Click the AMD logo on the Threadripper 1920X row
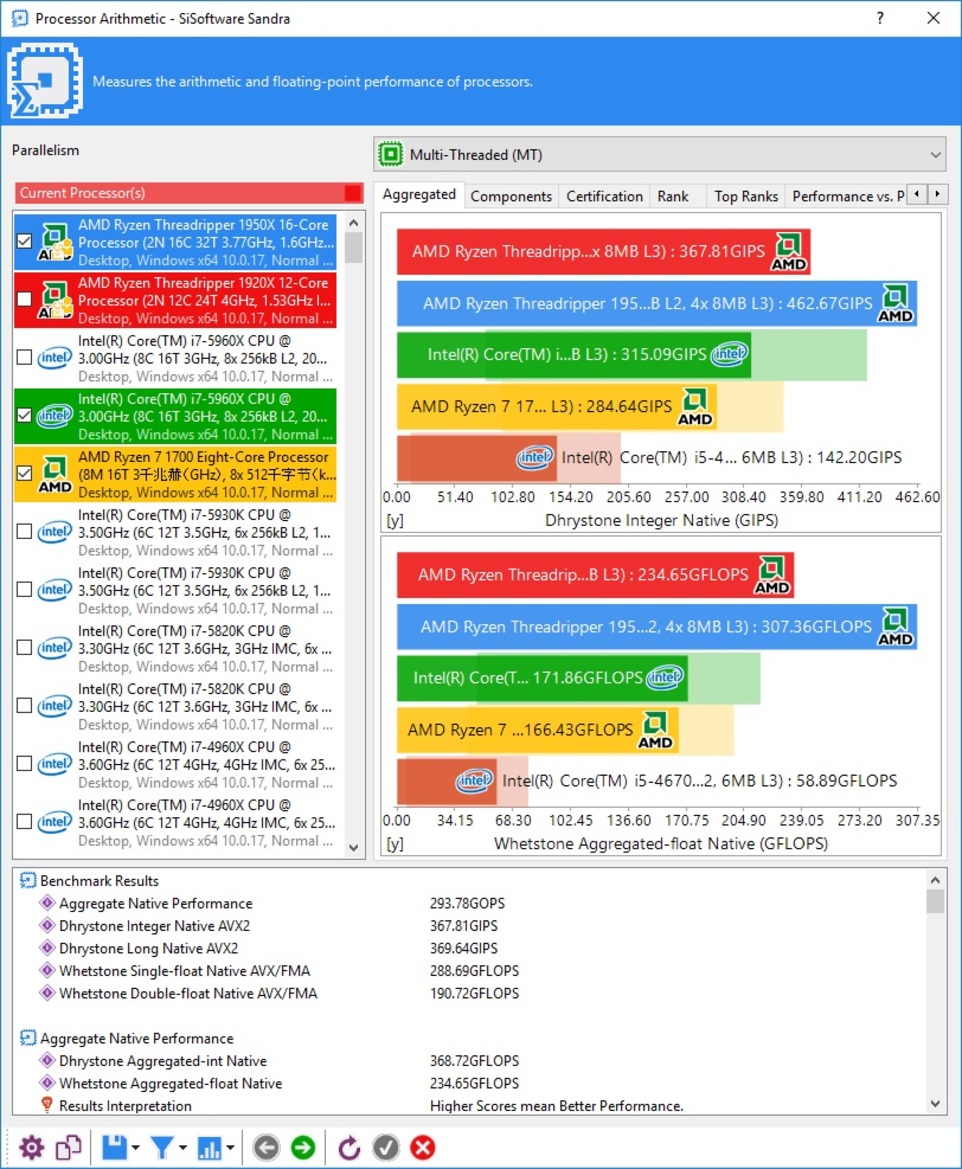The height and width of the screenshot is (1169, 962). 55,300
